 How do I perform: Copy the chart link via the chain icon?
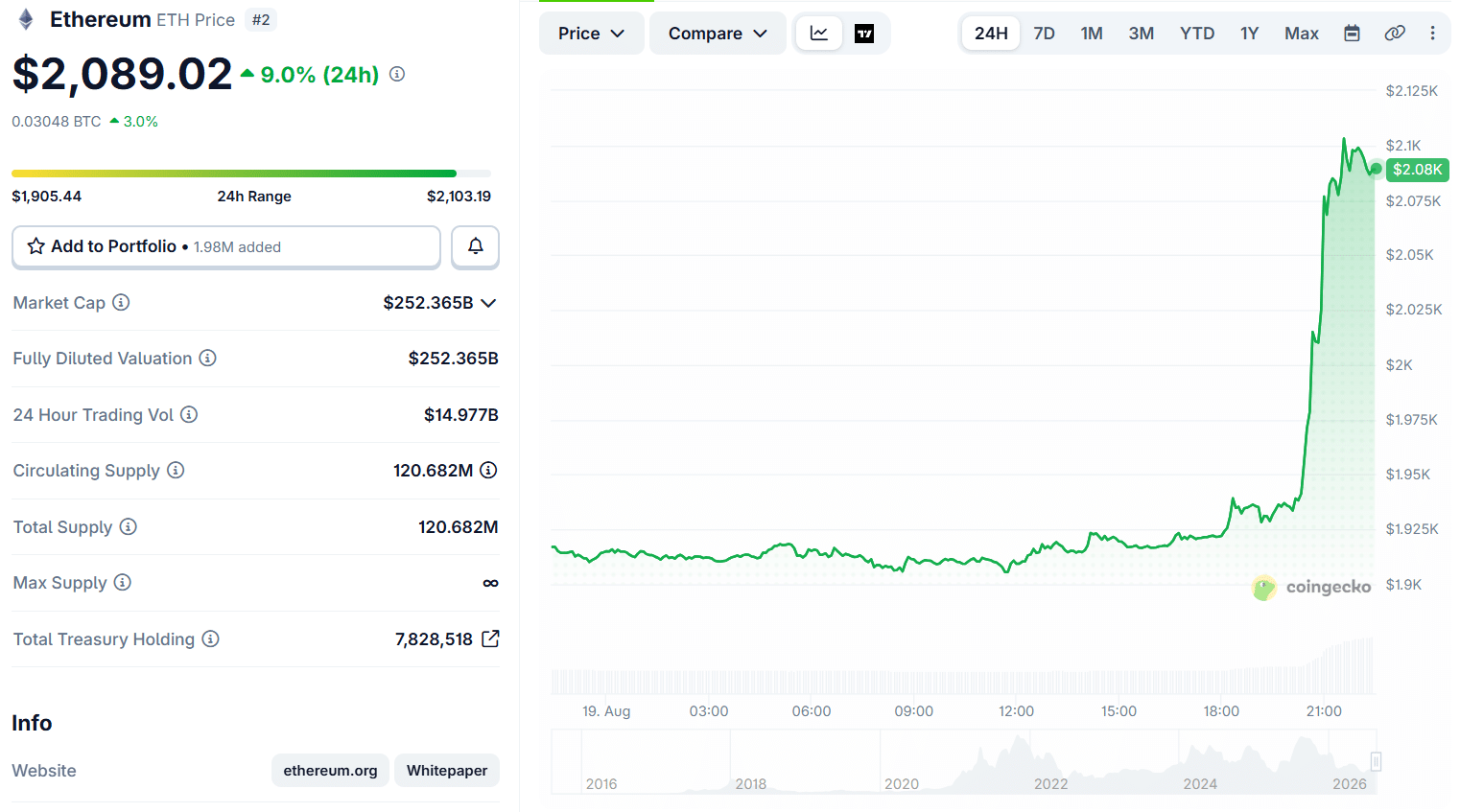pos(1395,34)
